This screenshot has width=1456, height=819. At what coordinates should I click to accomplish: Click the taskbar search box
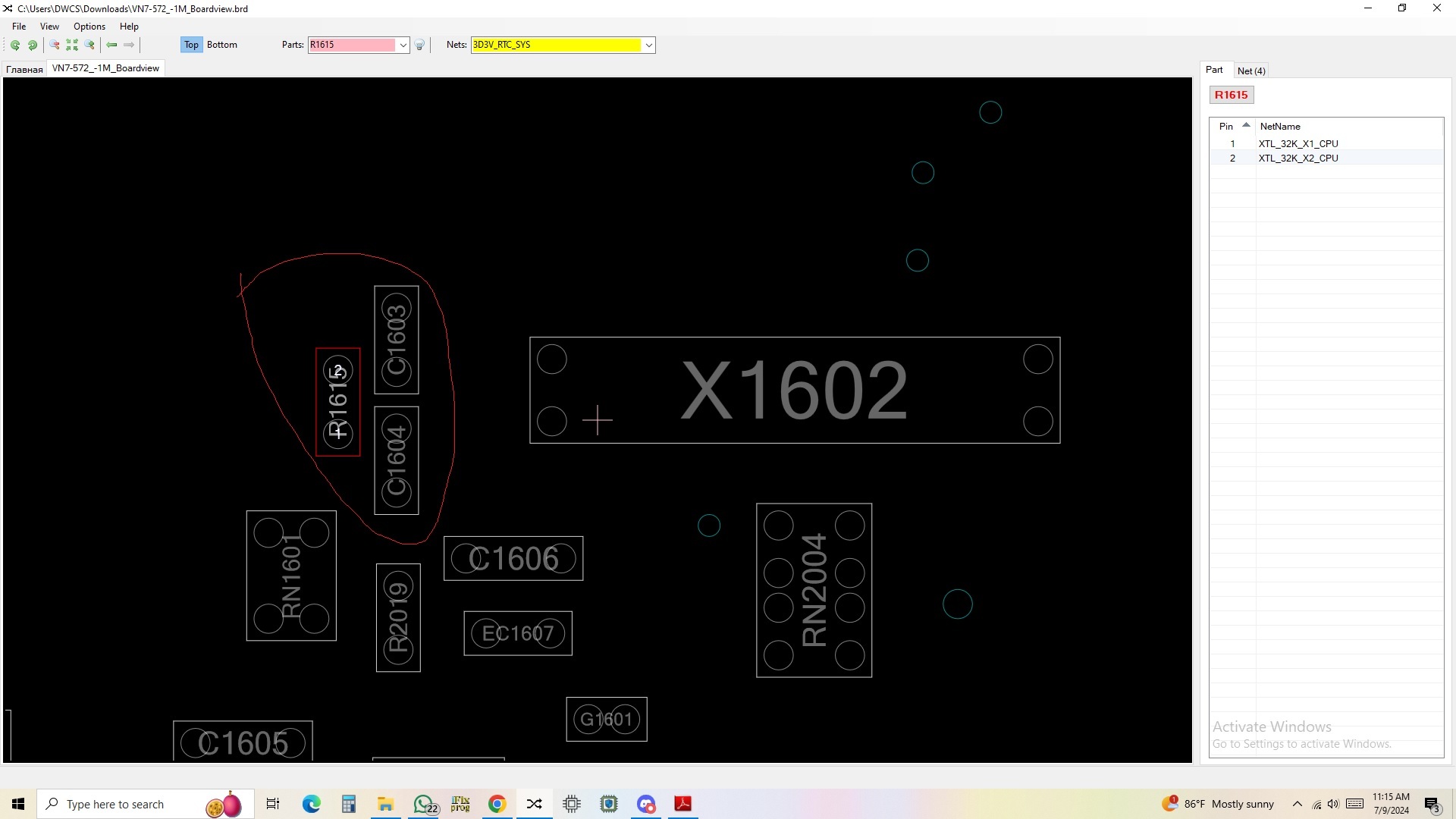(x=144, y=804)
